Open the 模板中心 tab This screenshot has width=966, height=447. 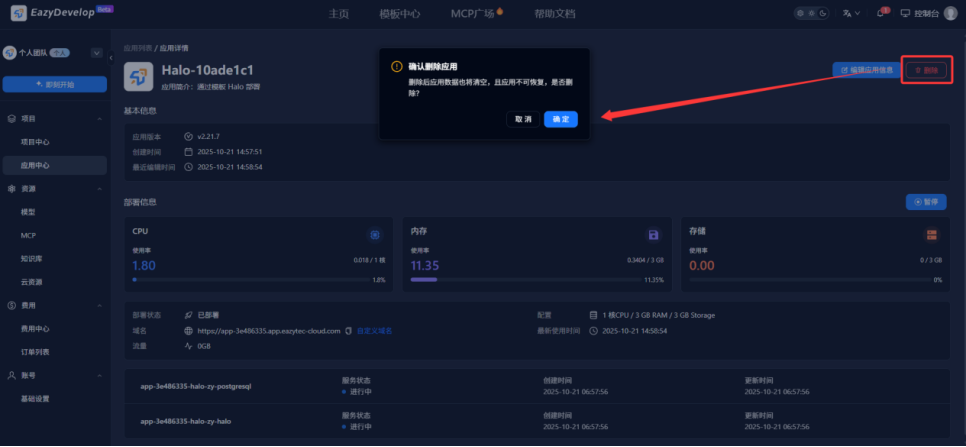399,14
